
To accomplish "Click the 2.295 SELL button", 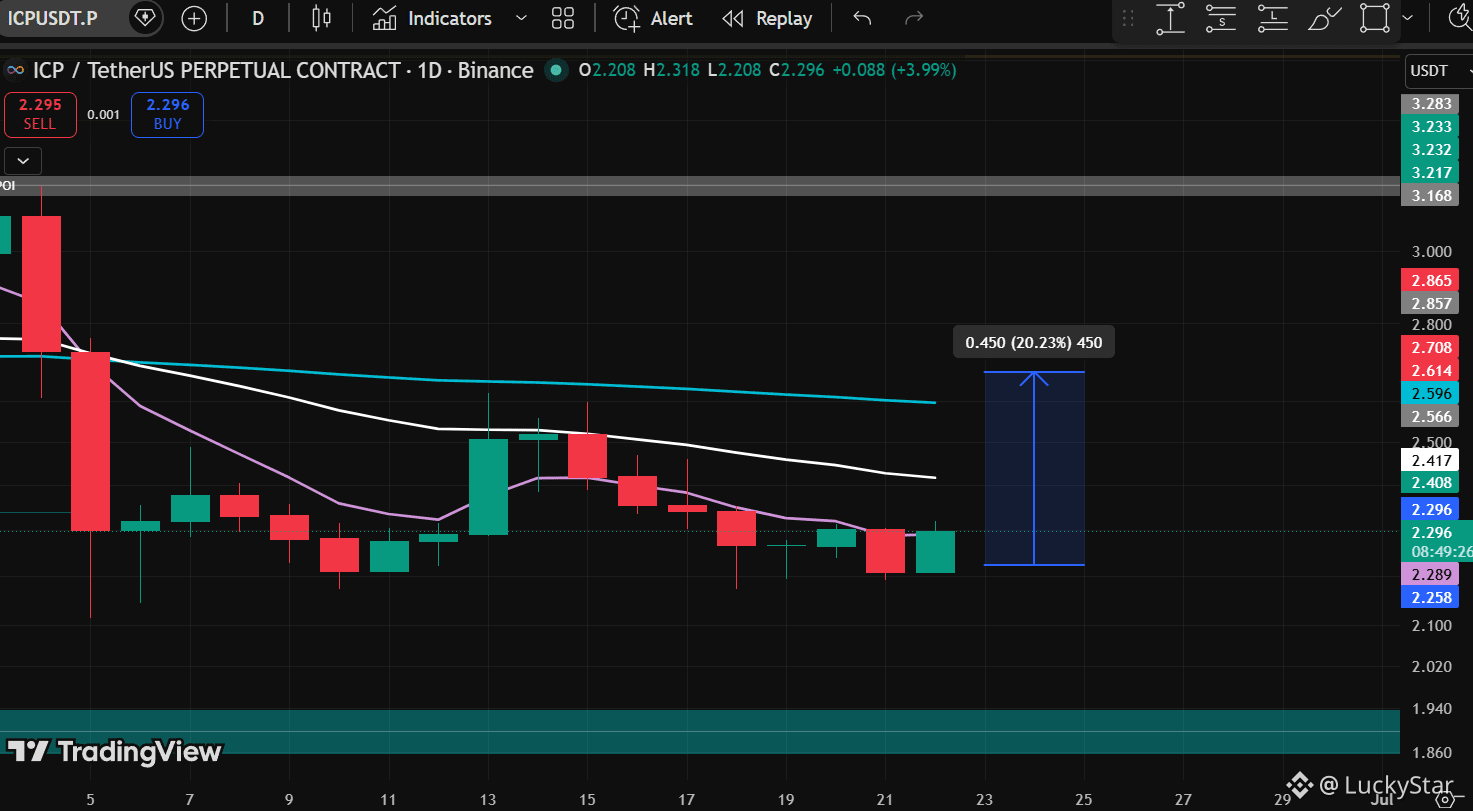I will click(40, 114).
